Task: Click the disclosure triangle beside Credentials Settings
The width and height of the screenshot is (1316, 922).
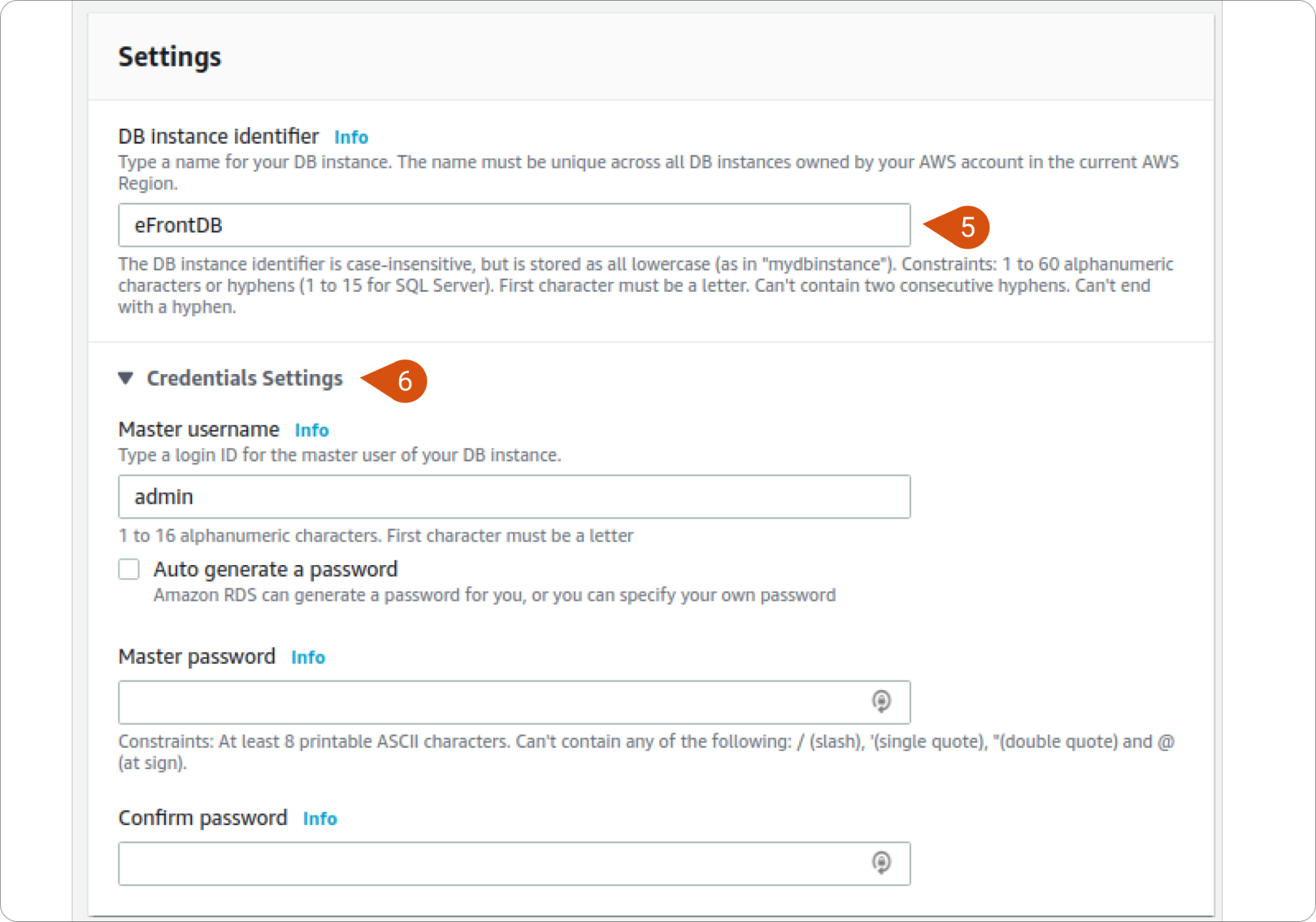Action: click(125, 378)
